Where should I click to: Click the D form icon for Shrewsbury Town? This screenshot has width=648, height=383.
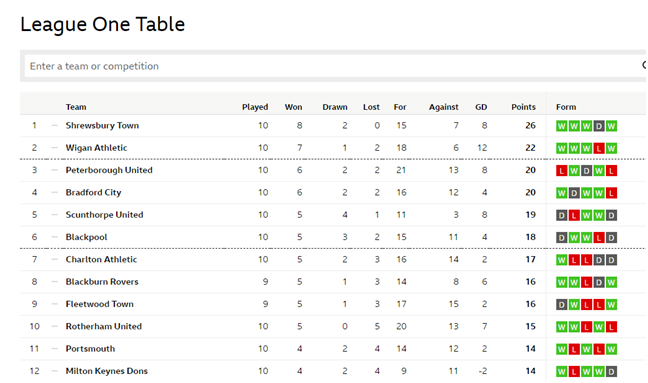(x=599, y=126)
